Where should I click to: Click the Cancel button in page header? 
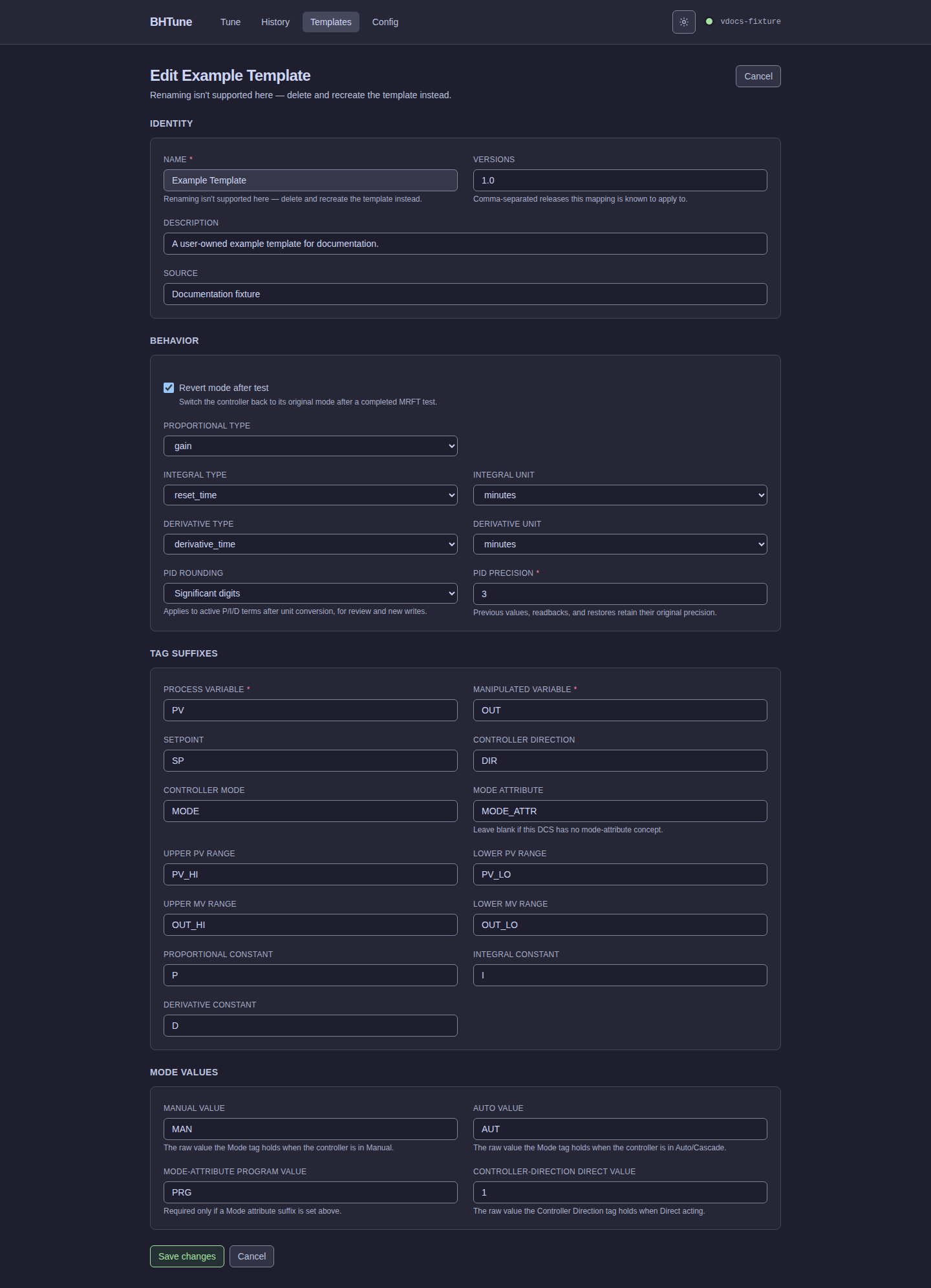tap(758, 76)
